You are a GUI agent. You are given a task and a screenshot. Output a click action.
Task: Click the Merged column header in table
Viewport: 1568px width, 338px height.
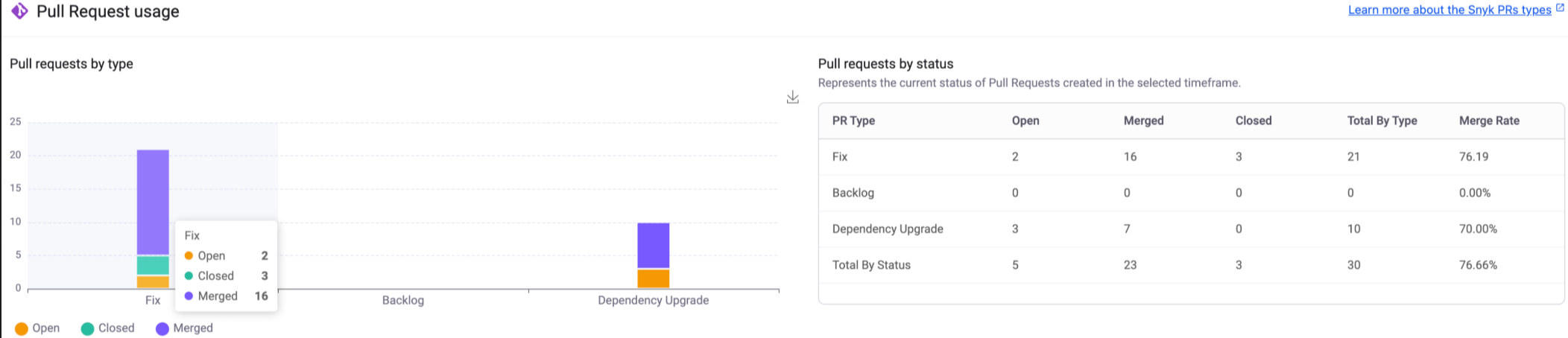point(1143,121)
